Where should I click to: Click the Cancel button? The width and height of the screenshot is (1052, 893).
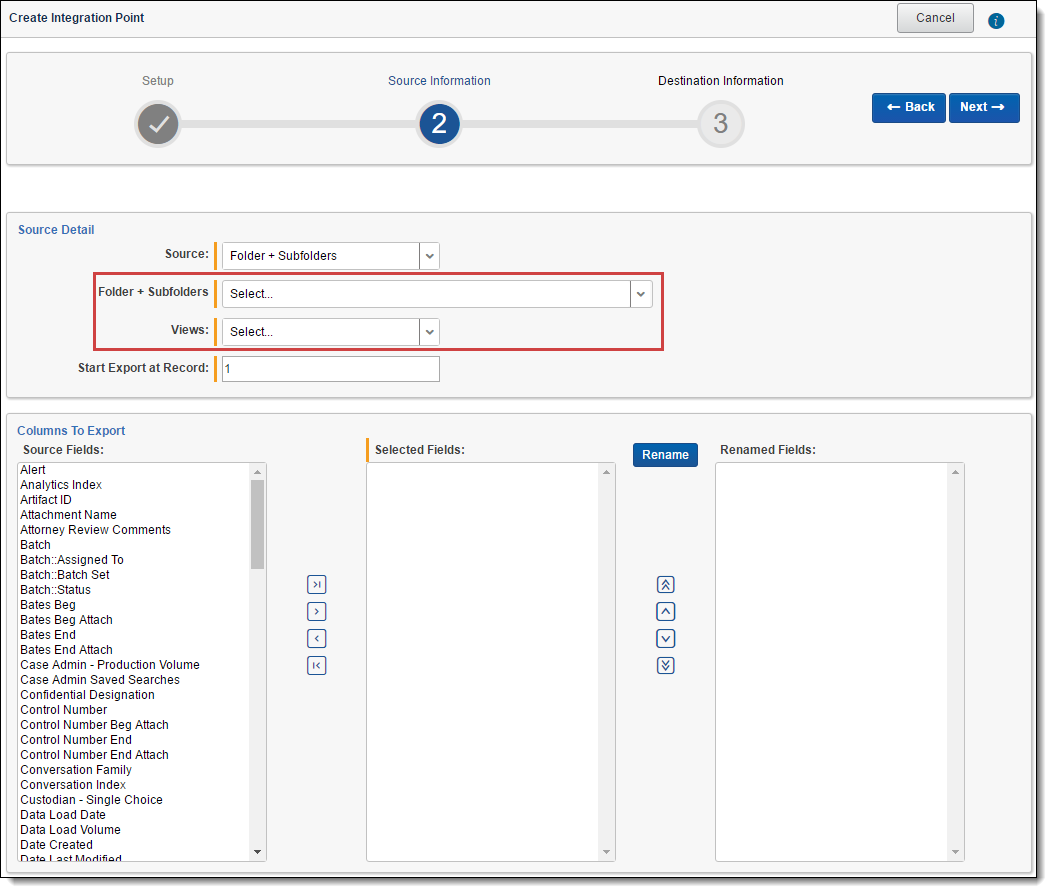click(x=935, y=18)
